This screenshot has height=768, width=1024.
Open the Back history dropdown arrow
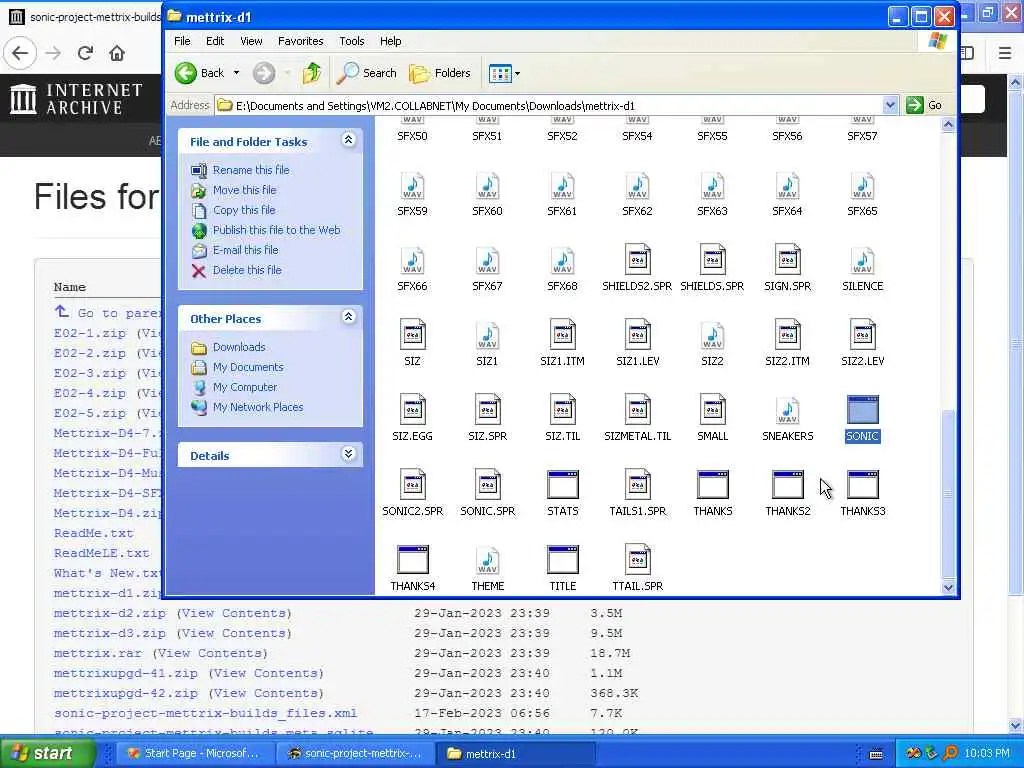pos(236,73)
